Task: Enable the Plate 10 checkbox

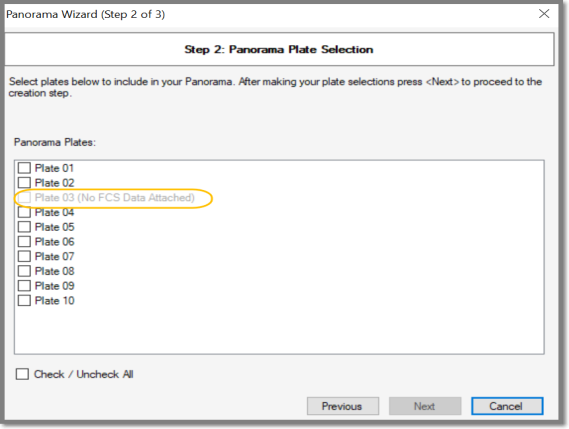Action: [24, 301]
